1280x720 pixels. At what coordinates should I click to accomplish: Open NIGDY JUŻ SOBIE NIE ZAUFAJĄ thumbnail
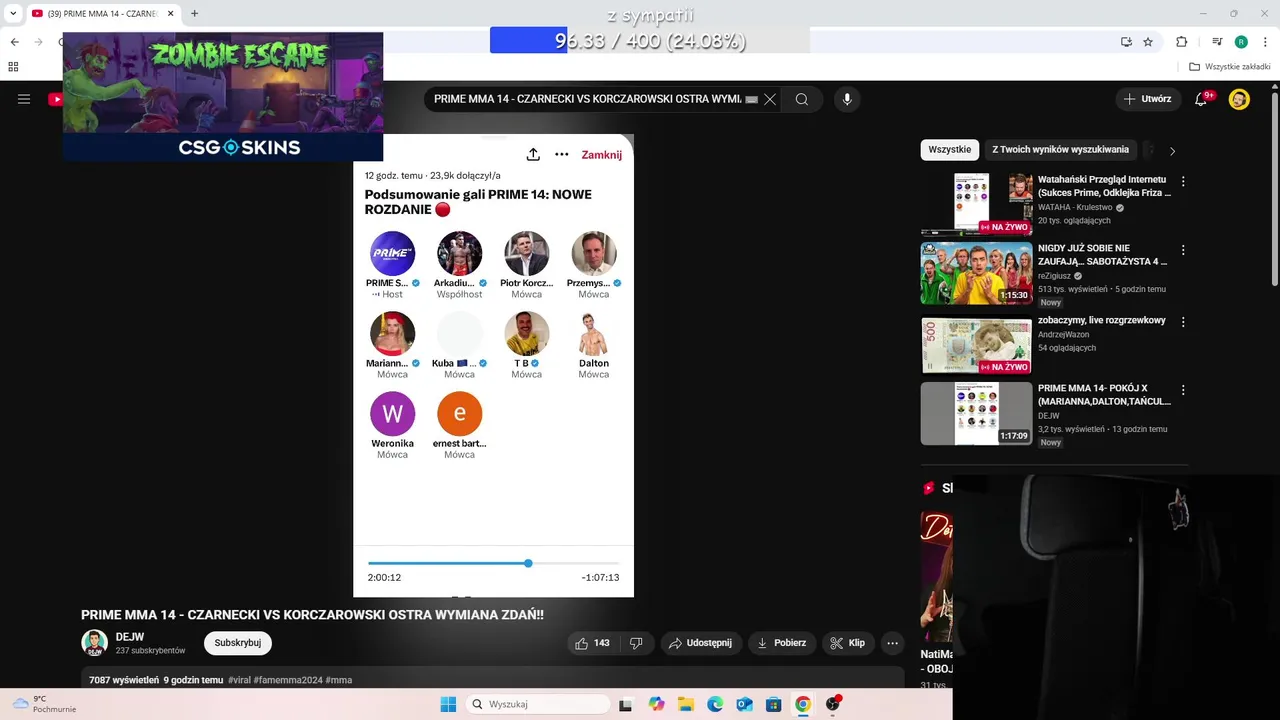coord(977,273)
